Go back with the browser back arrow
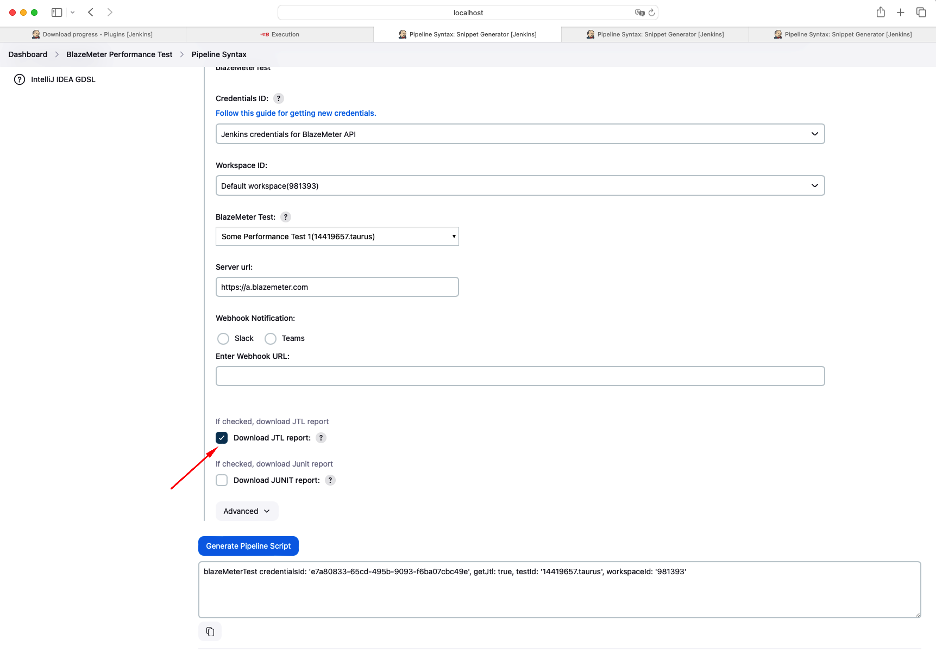The image size is (936, 652). (x=91, y=12)
